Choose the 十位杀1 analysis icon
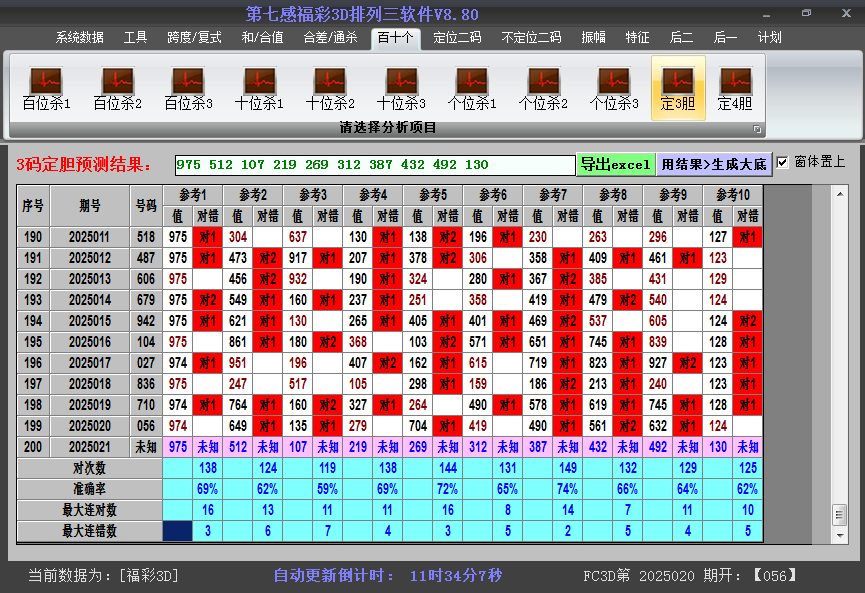The width and height of the screenshot is (865, 593). click(x=259, y=88)
